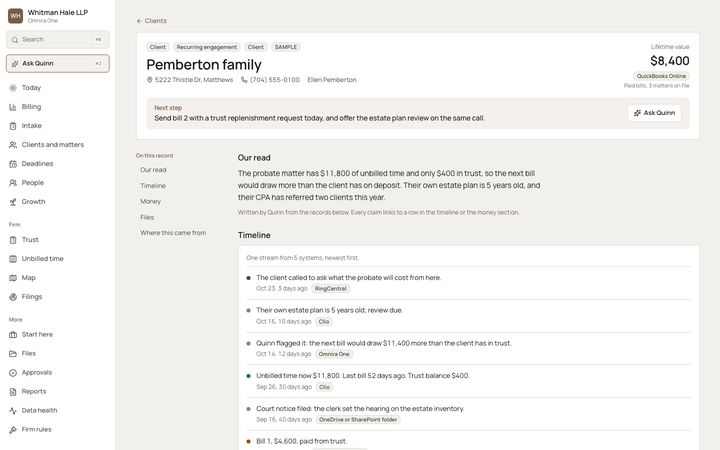
Task: Open Data health in the sidebar
Action: 57,411
